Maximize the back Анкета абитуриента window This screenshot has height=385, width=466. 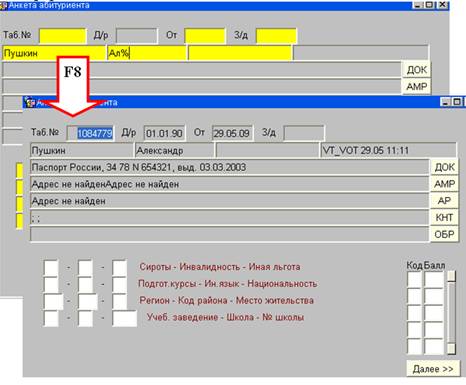(430, 5)
